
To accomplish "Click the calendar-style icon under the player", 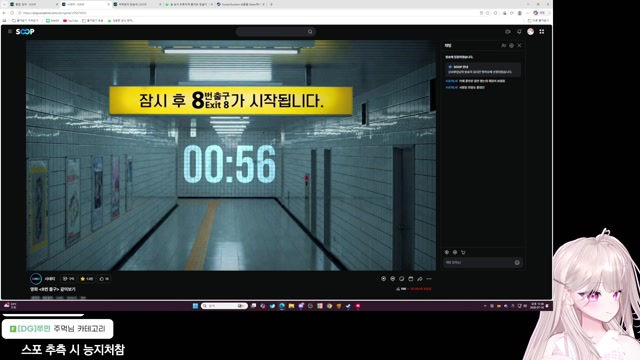I will (411, 279).
